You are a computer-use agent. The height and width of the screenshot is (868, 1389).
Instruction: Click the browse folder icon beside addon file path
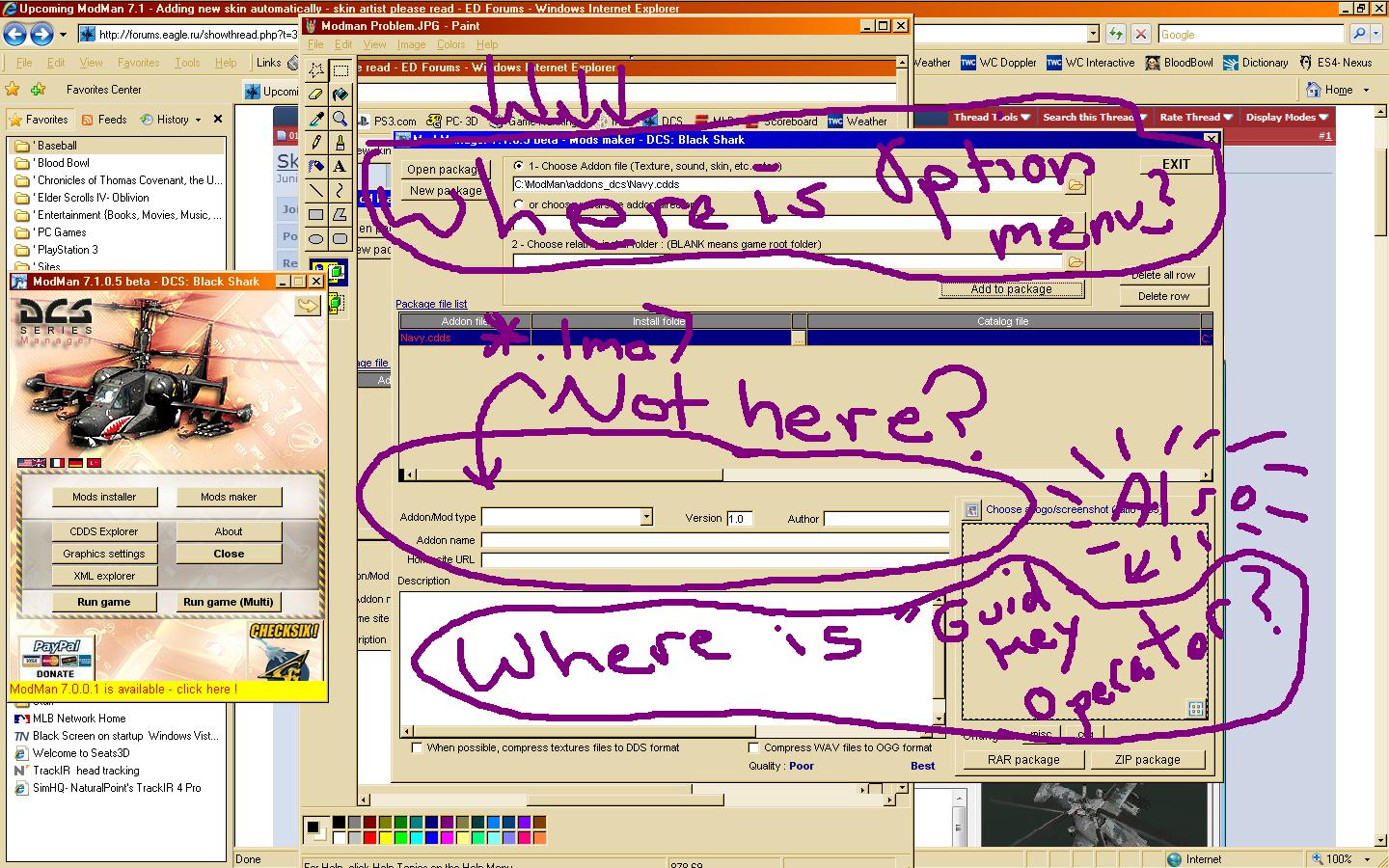click(x=1075, y=184)
